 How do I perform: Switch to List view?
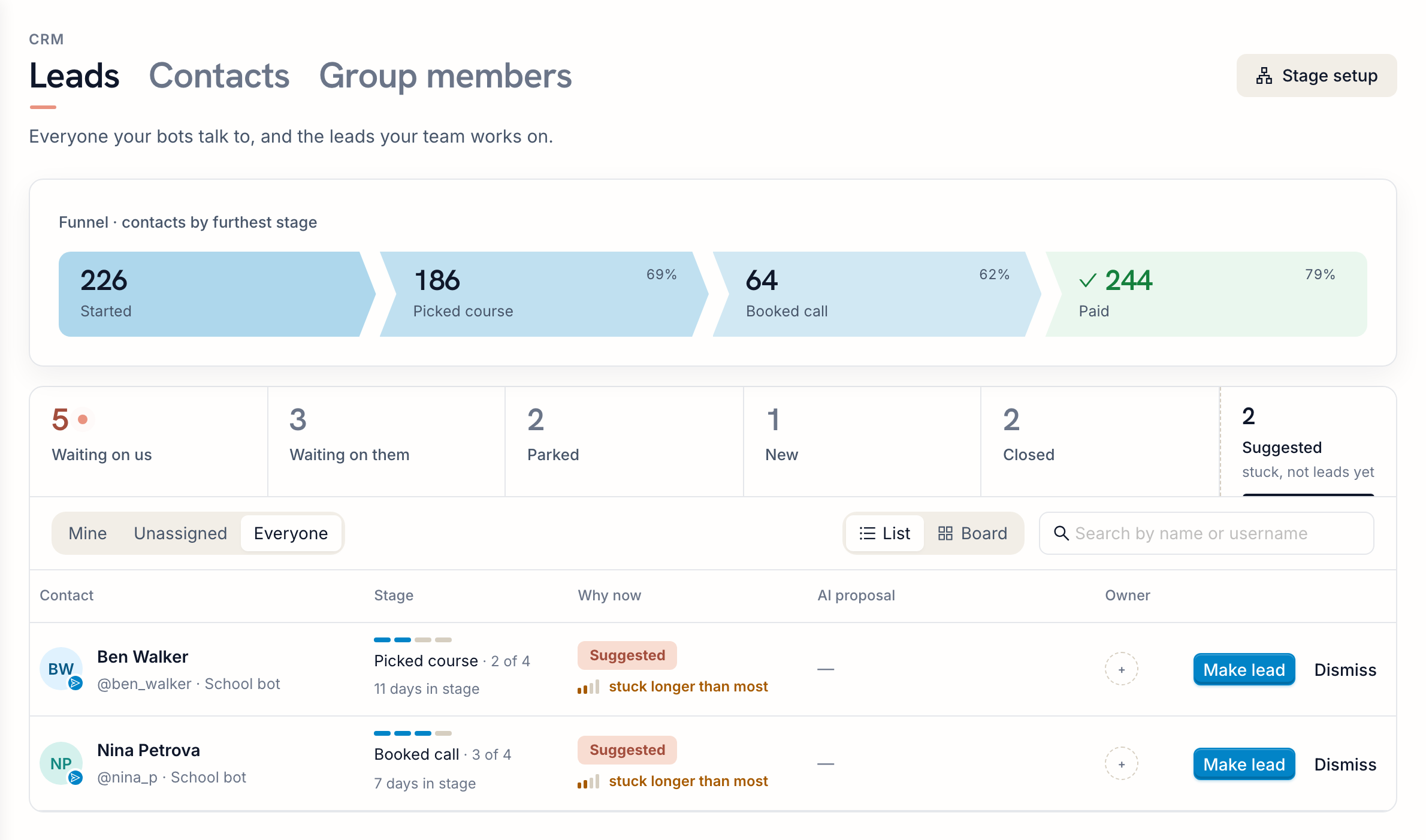884,533
